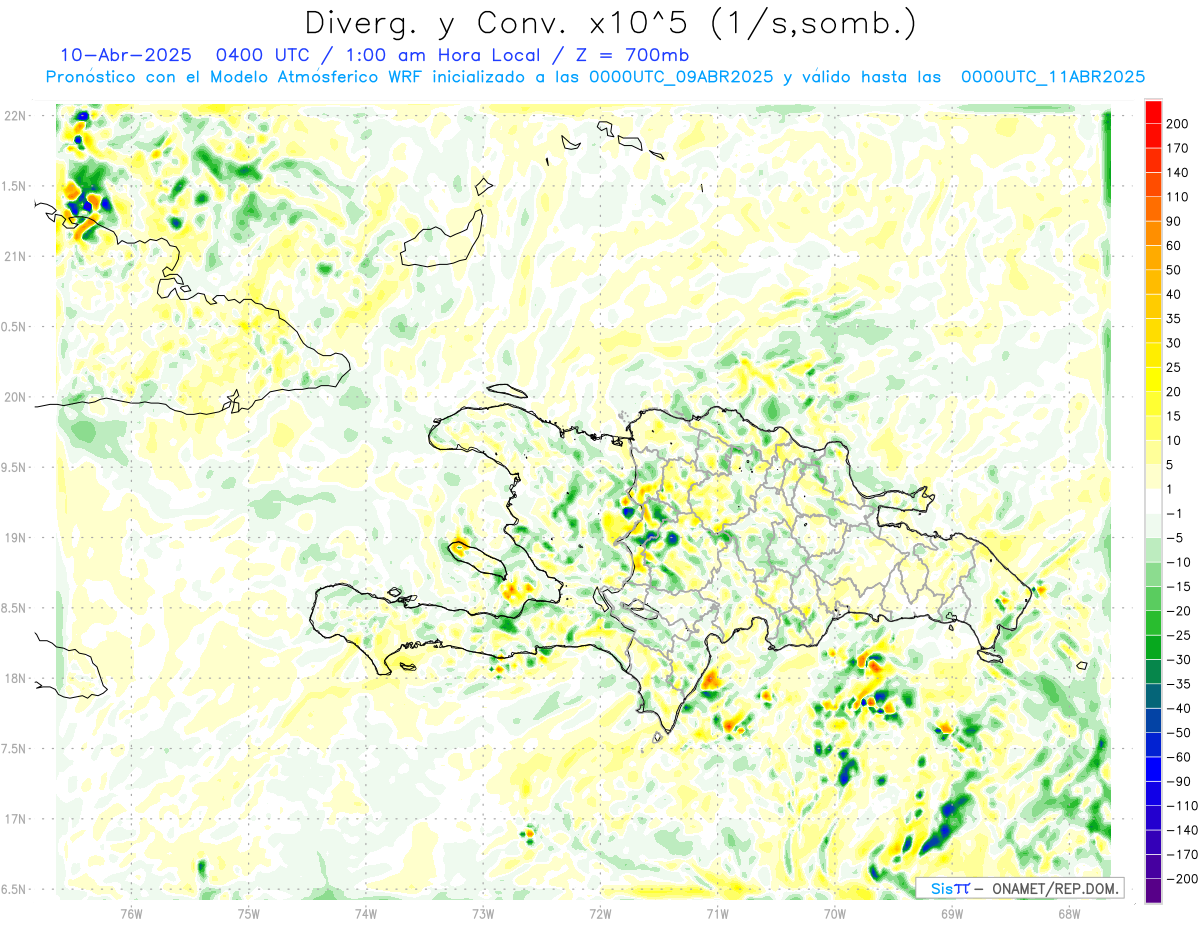Click the chart title 'Diverg. y Conv. x10^5'
The height and width of the screenshot is (927, 1200).
[501, 22]
